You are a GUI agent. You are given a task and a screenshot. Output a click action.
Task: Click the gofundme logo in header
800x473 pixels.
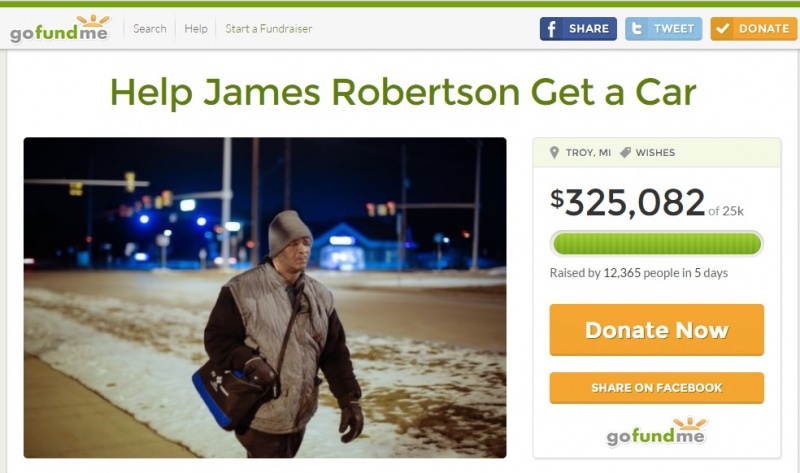(x=60, y=29)
